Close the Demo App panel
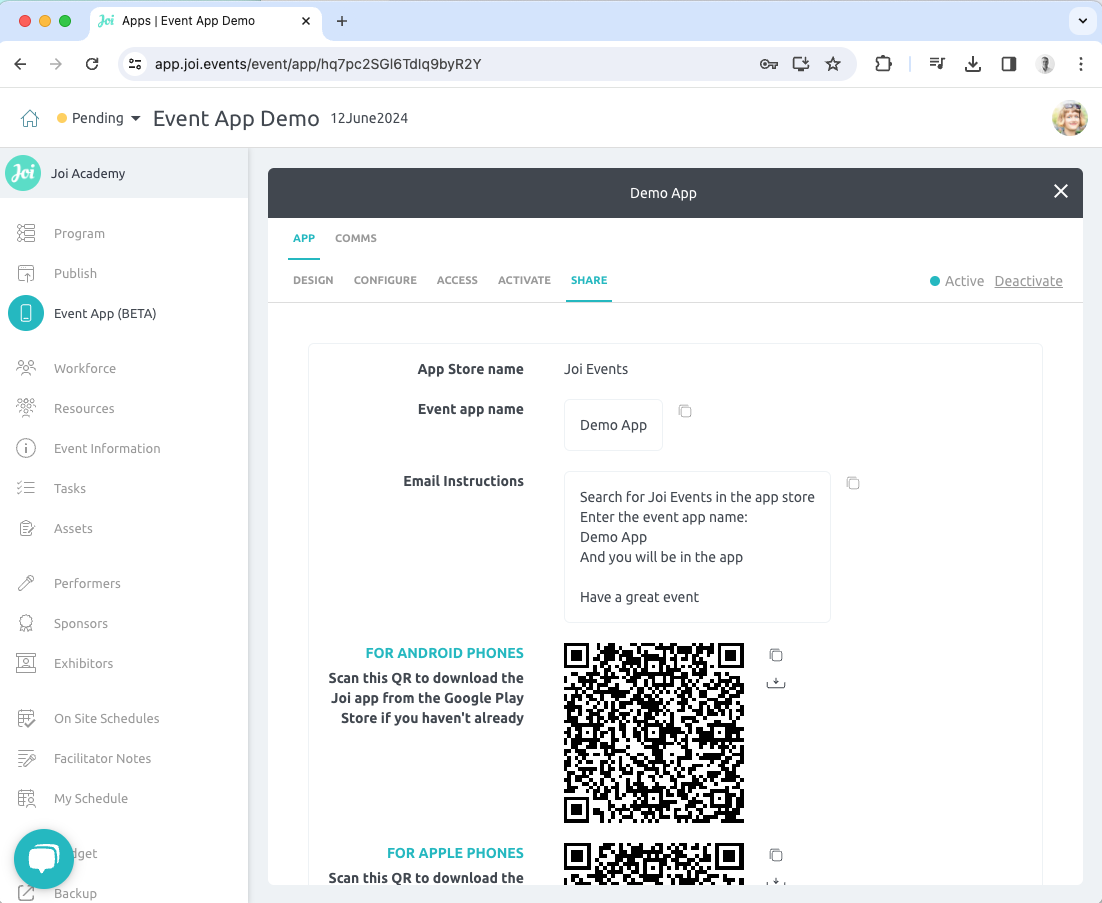 click(x=1061, y=191)
